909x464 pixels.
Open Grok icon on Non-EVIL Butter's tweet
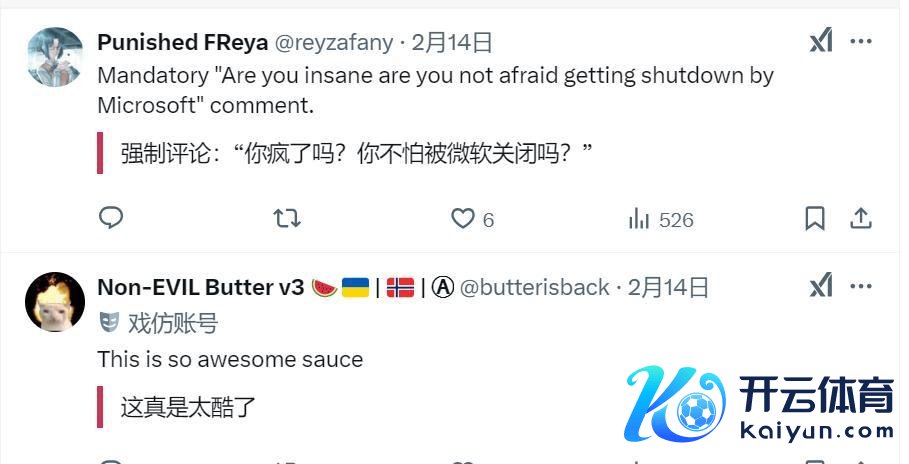point(821,286)
